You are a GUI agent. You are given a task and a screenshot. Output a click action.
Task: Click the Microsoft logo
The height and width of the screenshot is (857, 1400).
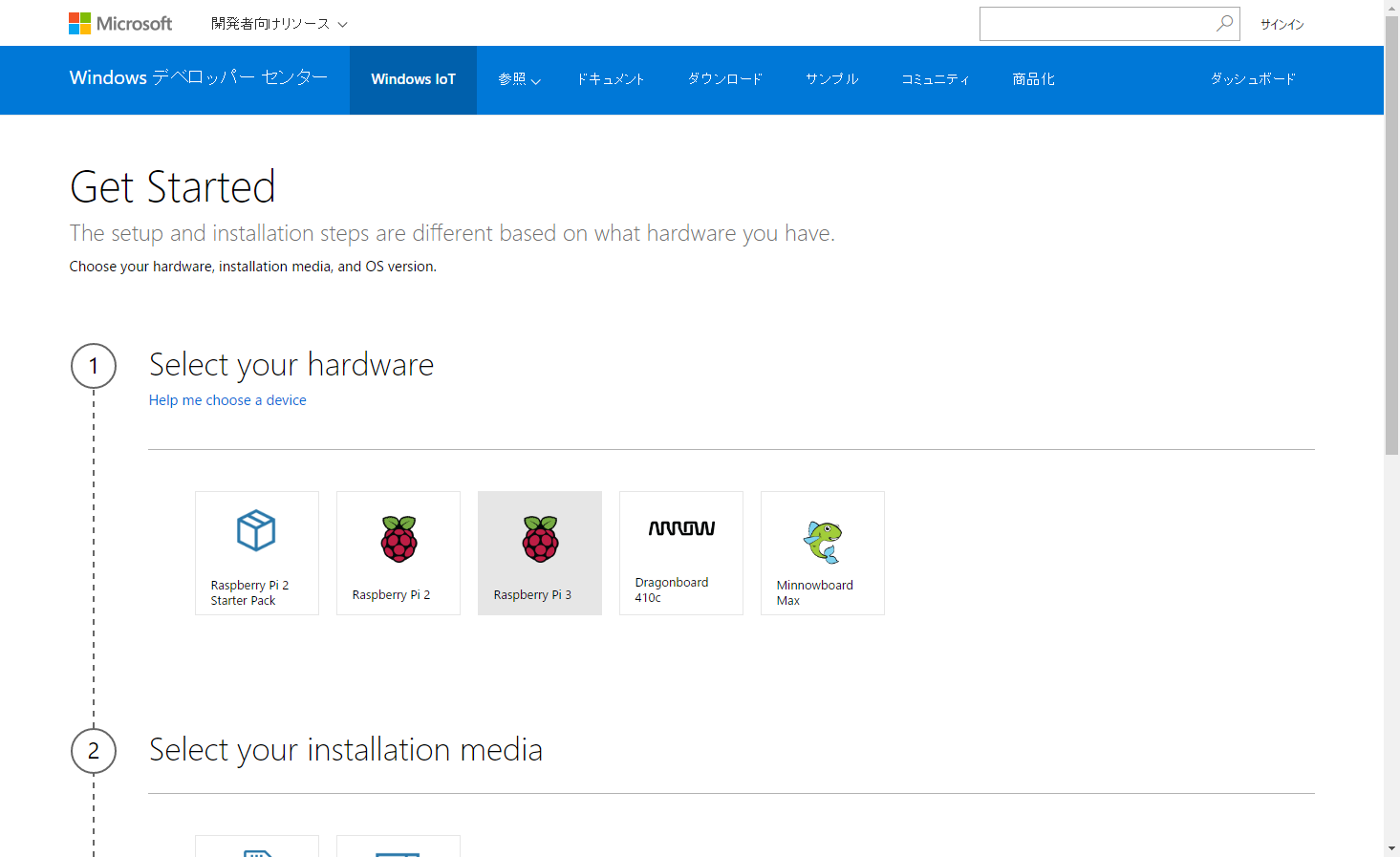tap(120, 23)
